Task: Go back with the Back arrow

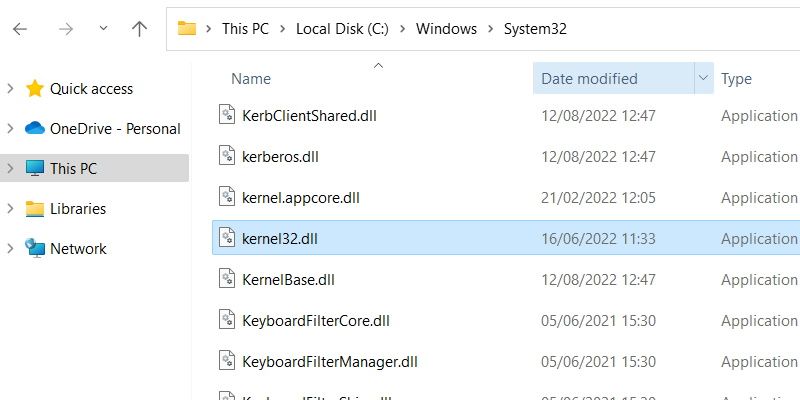Action: click(x=20, y=29)
